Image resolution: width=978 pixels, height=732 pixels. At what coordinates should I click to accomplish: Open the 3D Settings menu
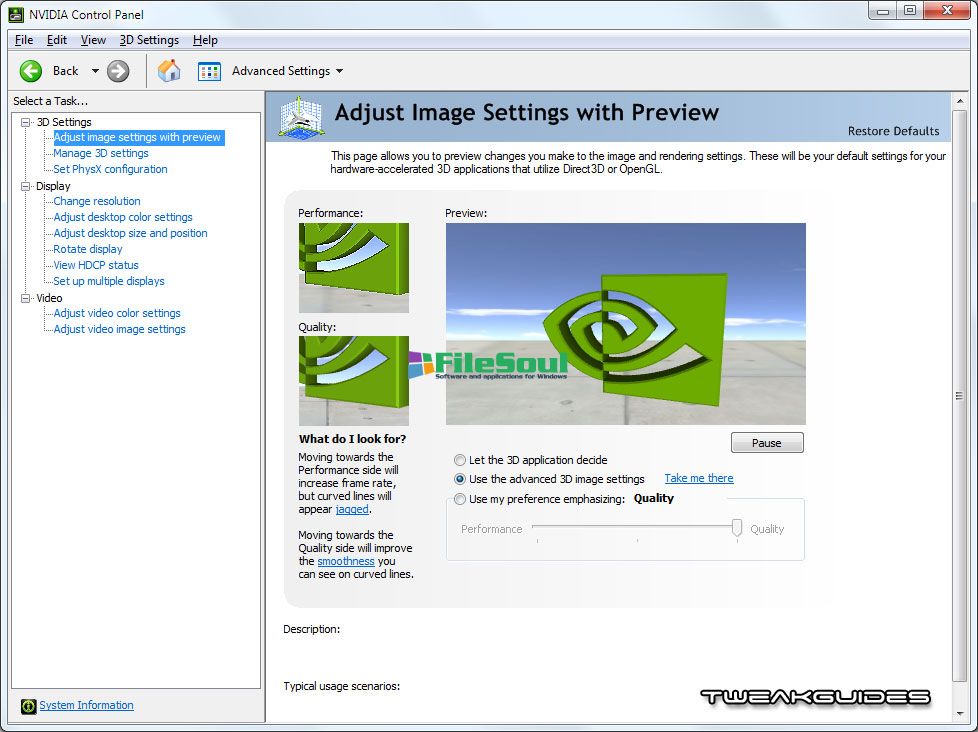(149, 40)
